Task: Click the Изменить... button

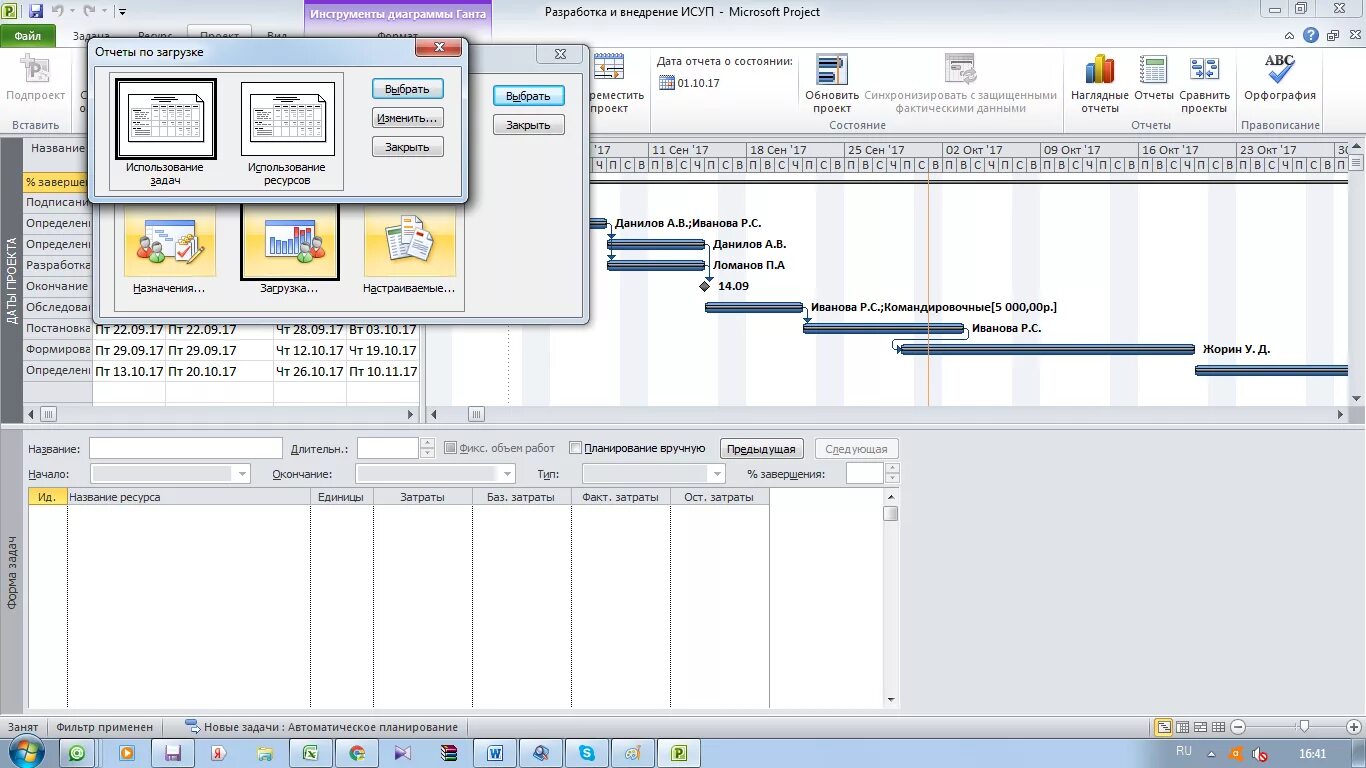Action: click(x=407, y=118)
